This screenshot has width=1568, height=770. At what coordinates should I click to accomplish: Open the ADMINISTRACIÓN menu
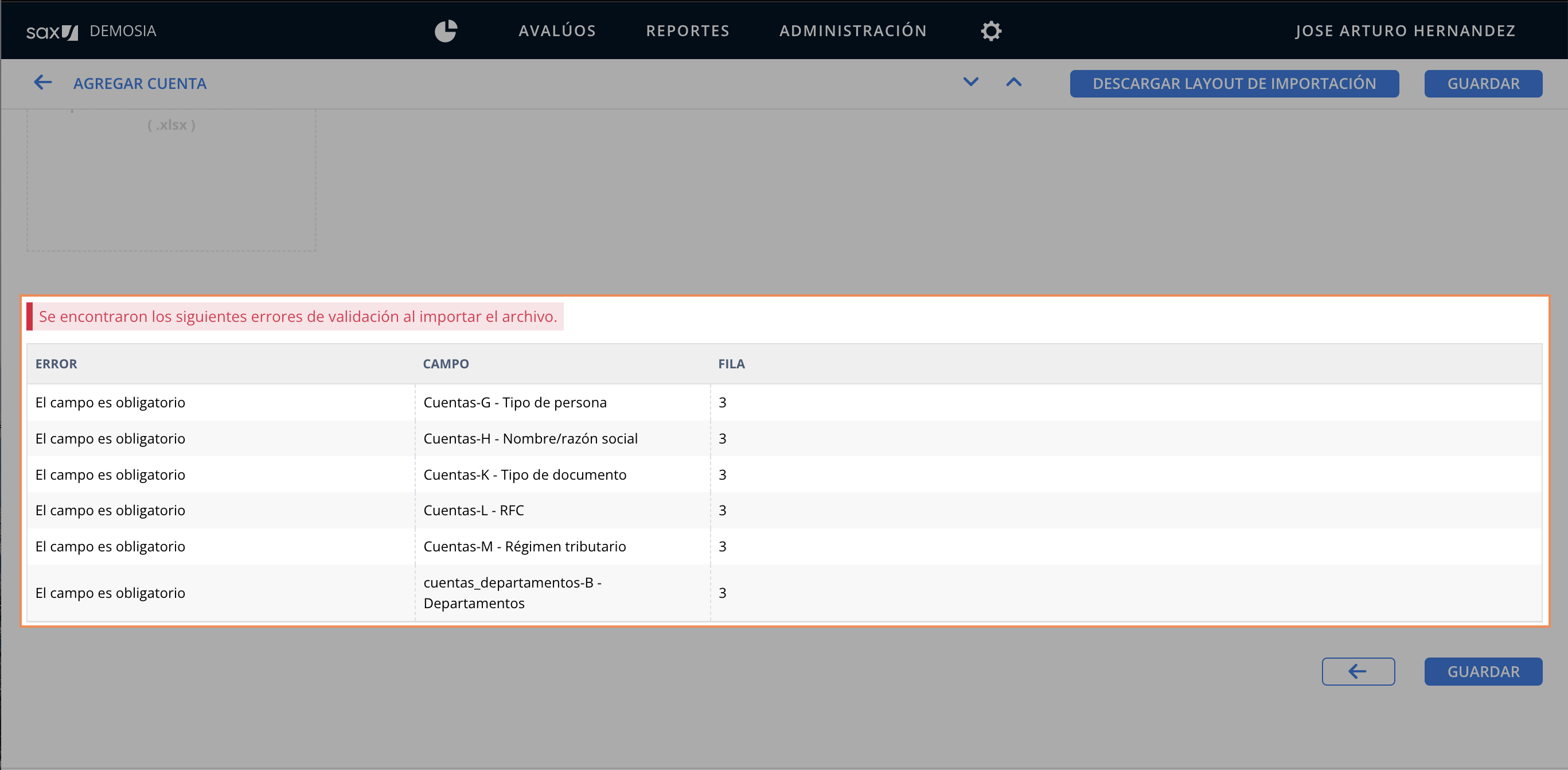point(853,31)
